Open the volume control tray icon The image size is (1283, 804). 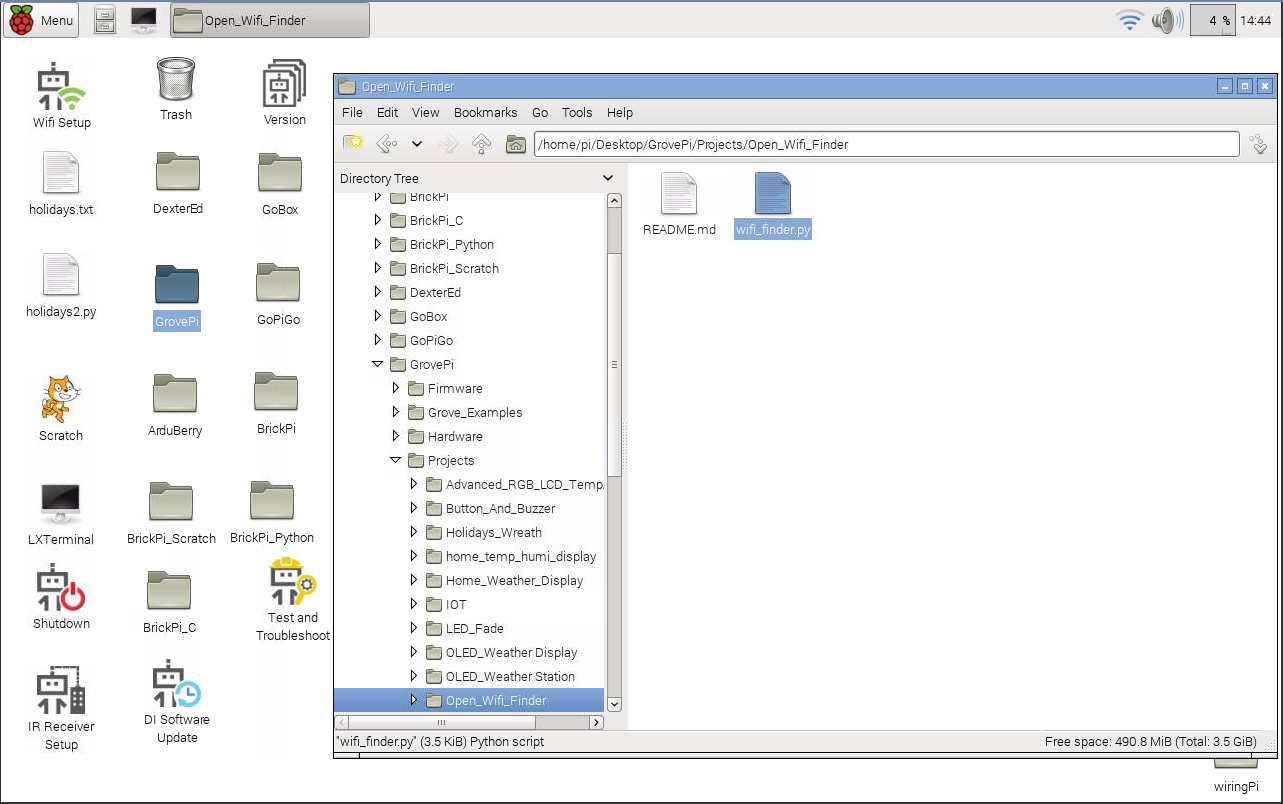(1166, 20)
